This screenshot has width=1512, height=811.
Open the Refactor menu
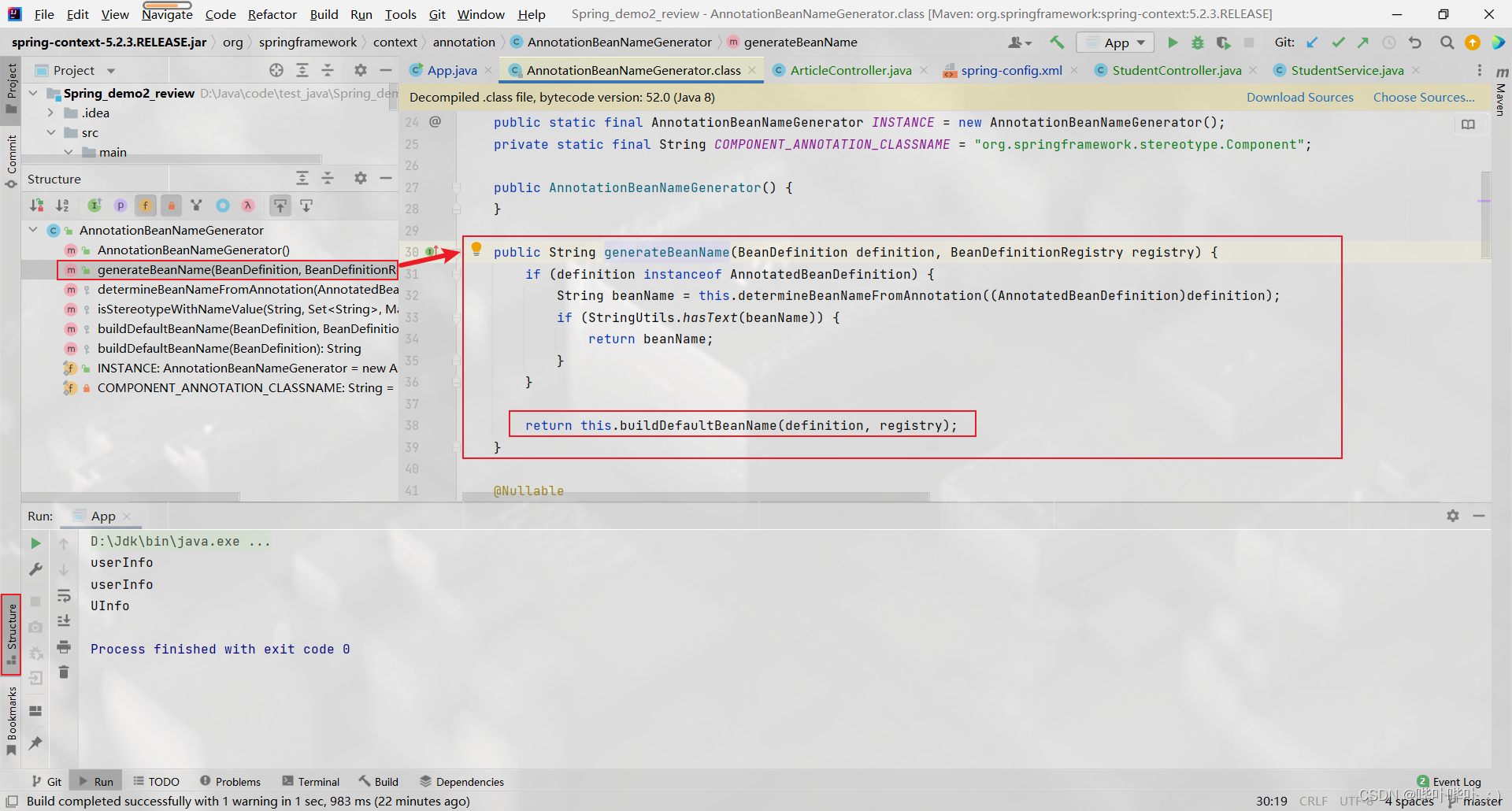click(272, 14)
